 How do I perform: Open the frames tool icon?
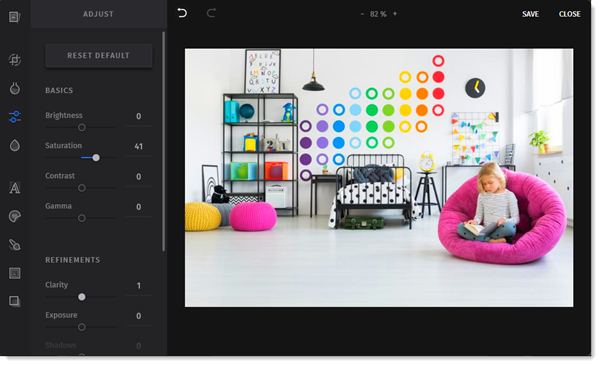click(x=15, y=273)
